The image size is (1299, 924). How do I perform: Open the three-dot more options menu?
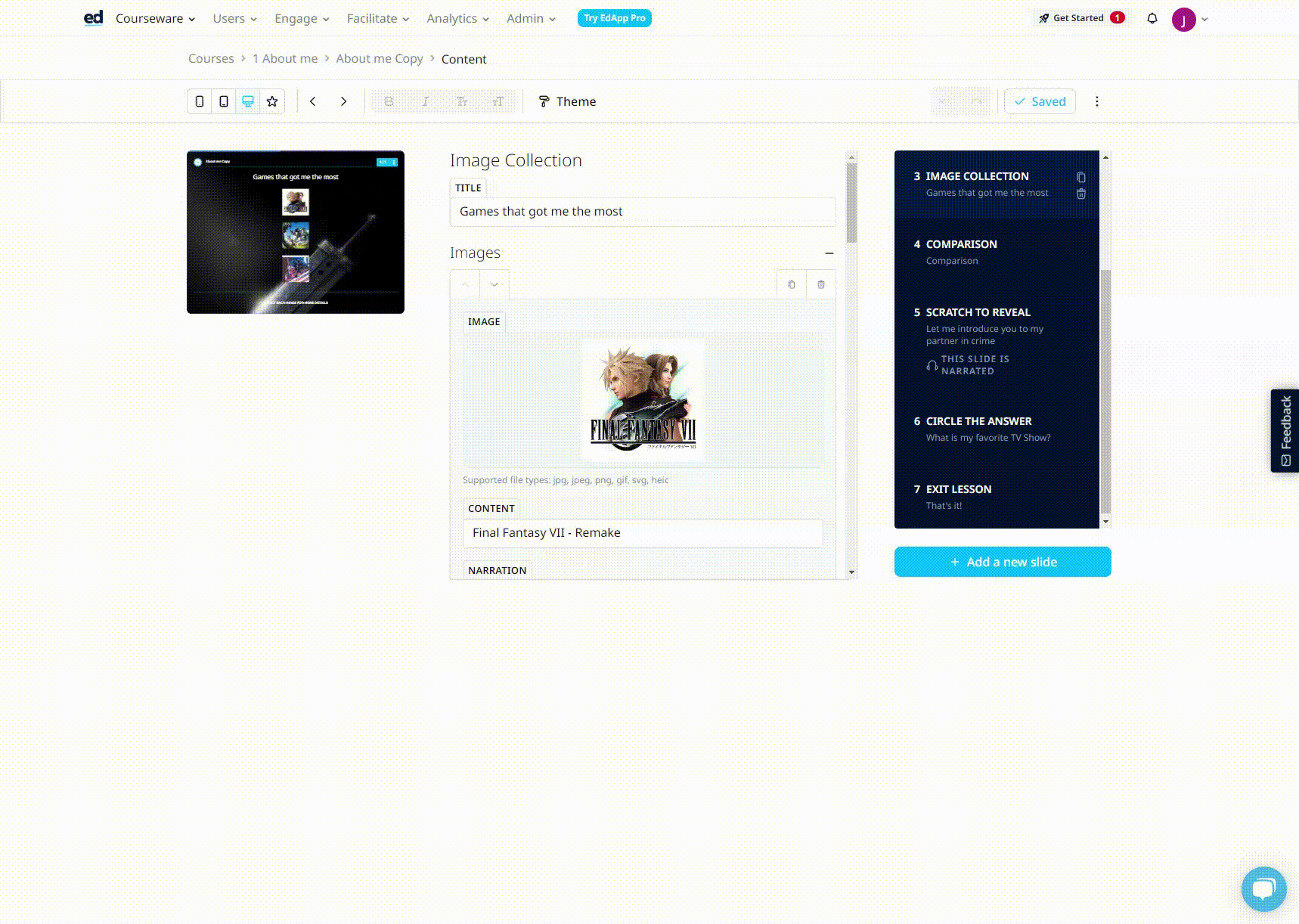1097,101
